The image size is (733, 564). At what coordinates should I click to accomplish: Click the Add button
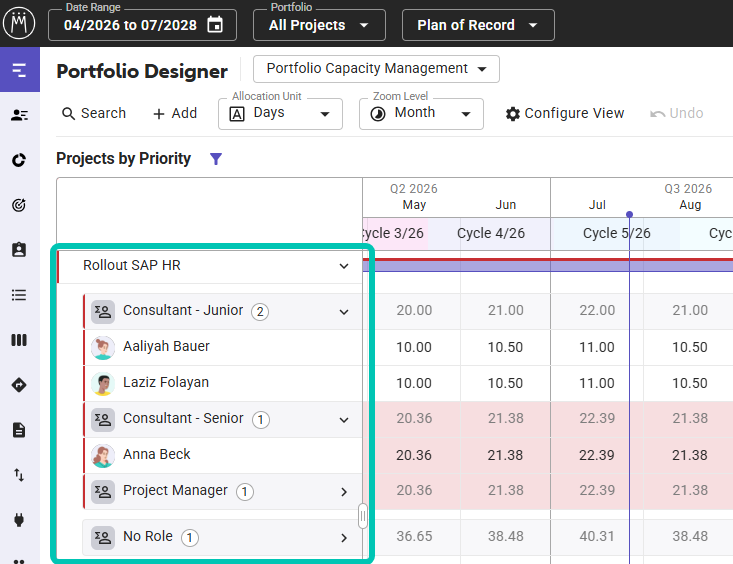point(175,113)
